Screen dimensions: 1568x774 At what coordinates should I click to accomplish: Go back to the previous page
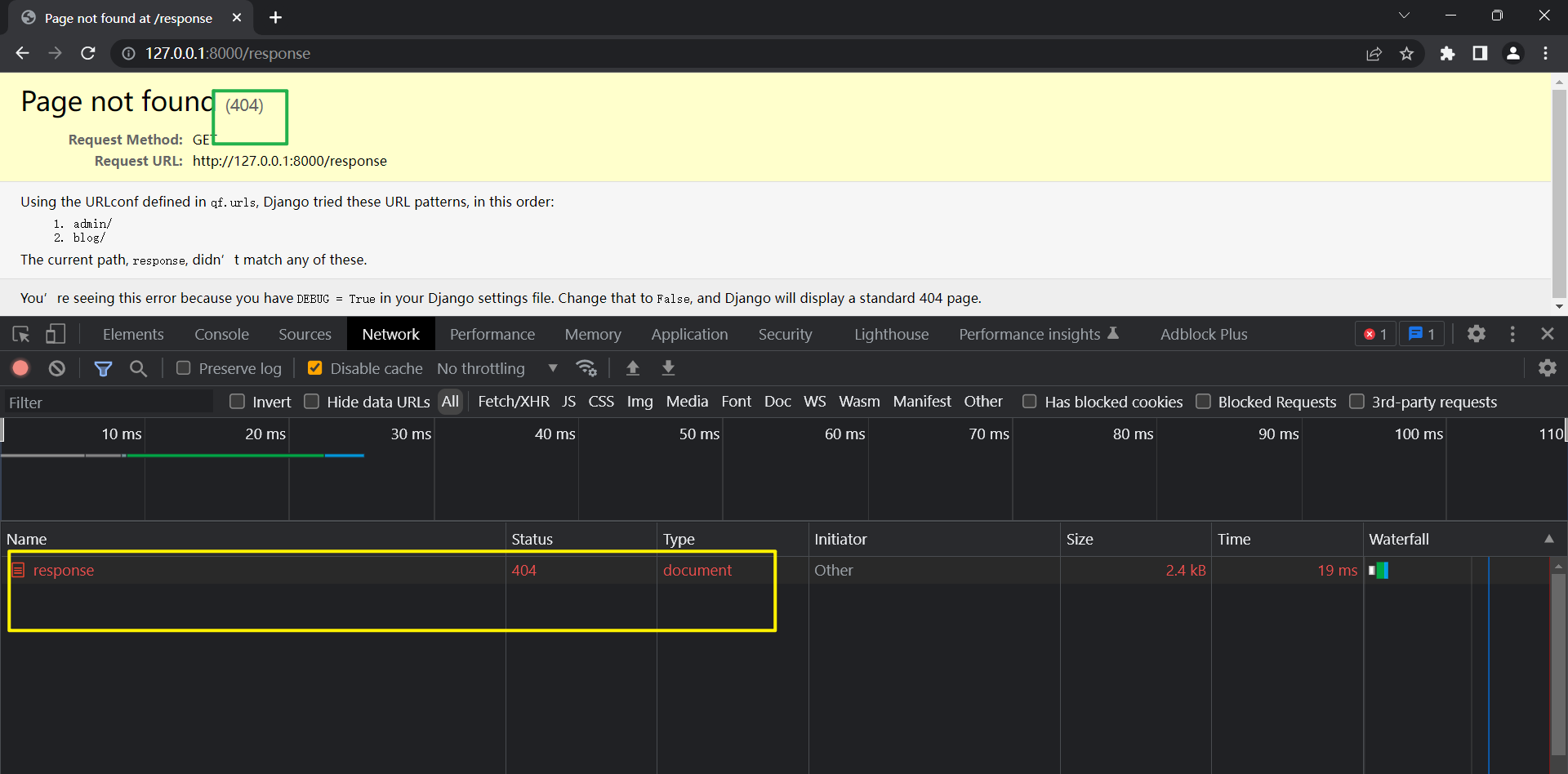point(22,53)
